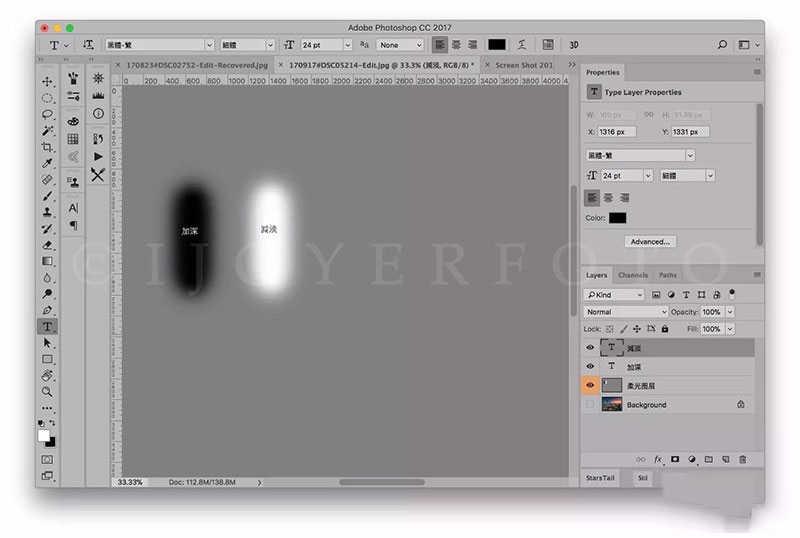This screenshot has width=800, height=538.
Task: Add layer style fx icon
Action: pos(658,459)
